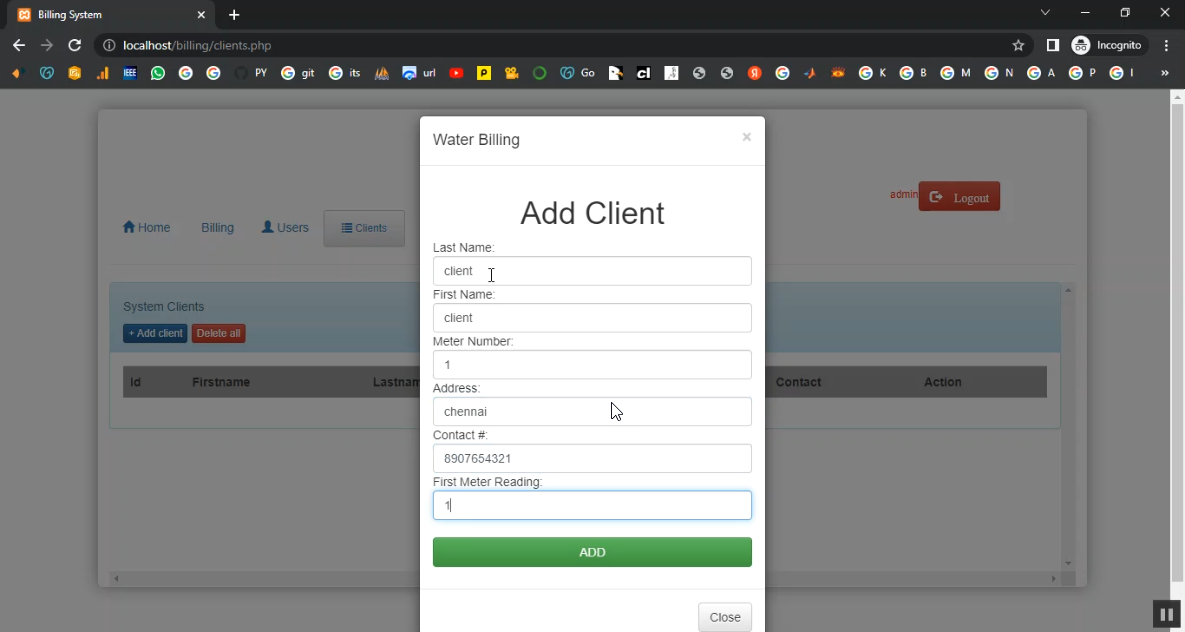This screenshot has height=632, width=1185.
Task: Click the red 'Delete all' button
Action: (x=218, y=333)
